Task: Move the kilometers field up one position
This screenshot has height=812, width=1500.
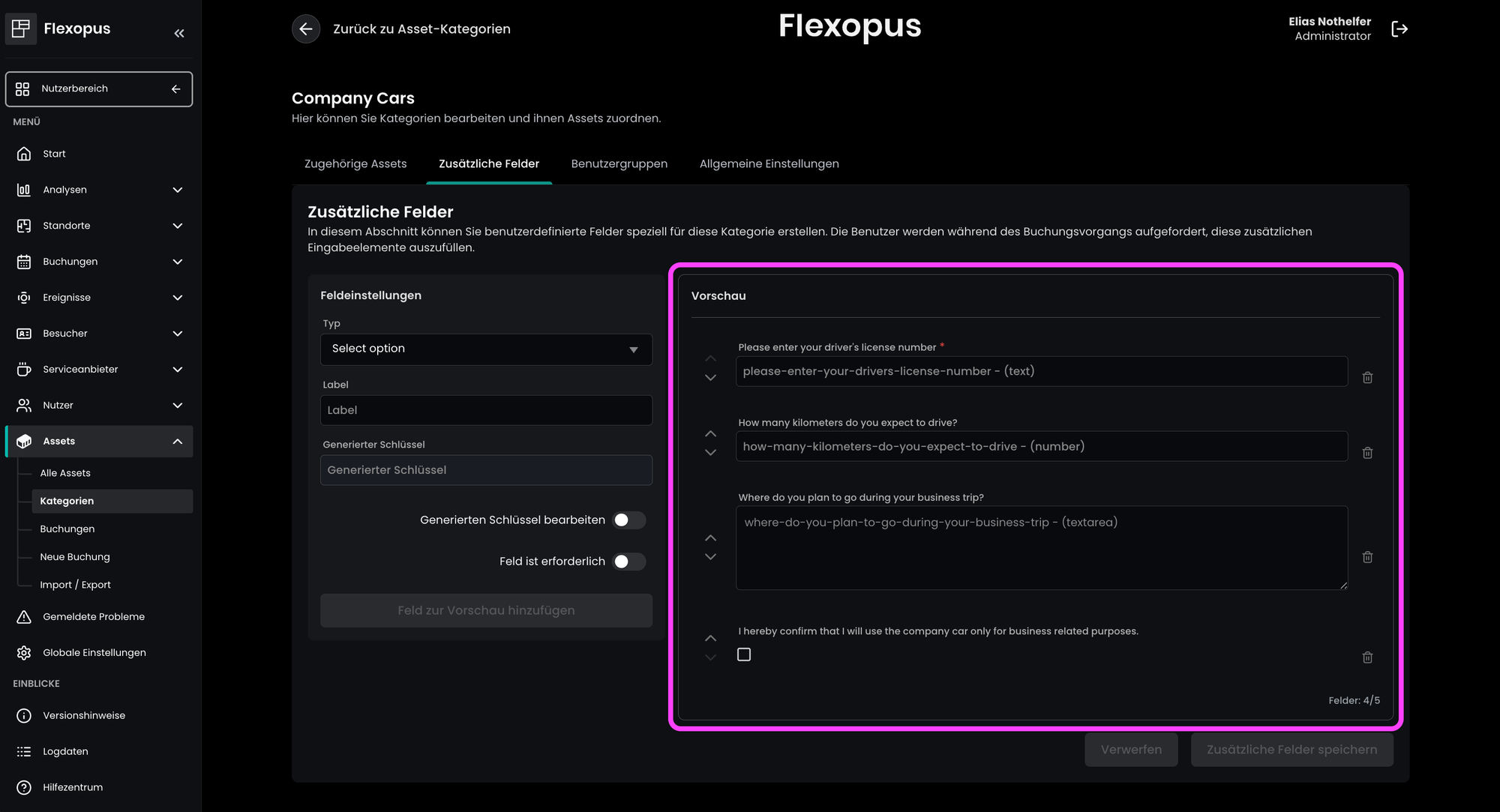Action: [710, 434]
